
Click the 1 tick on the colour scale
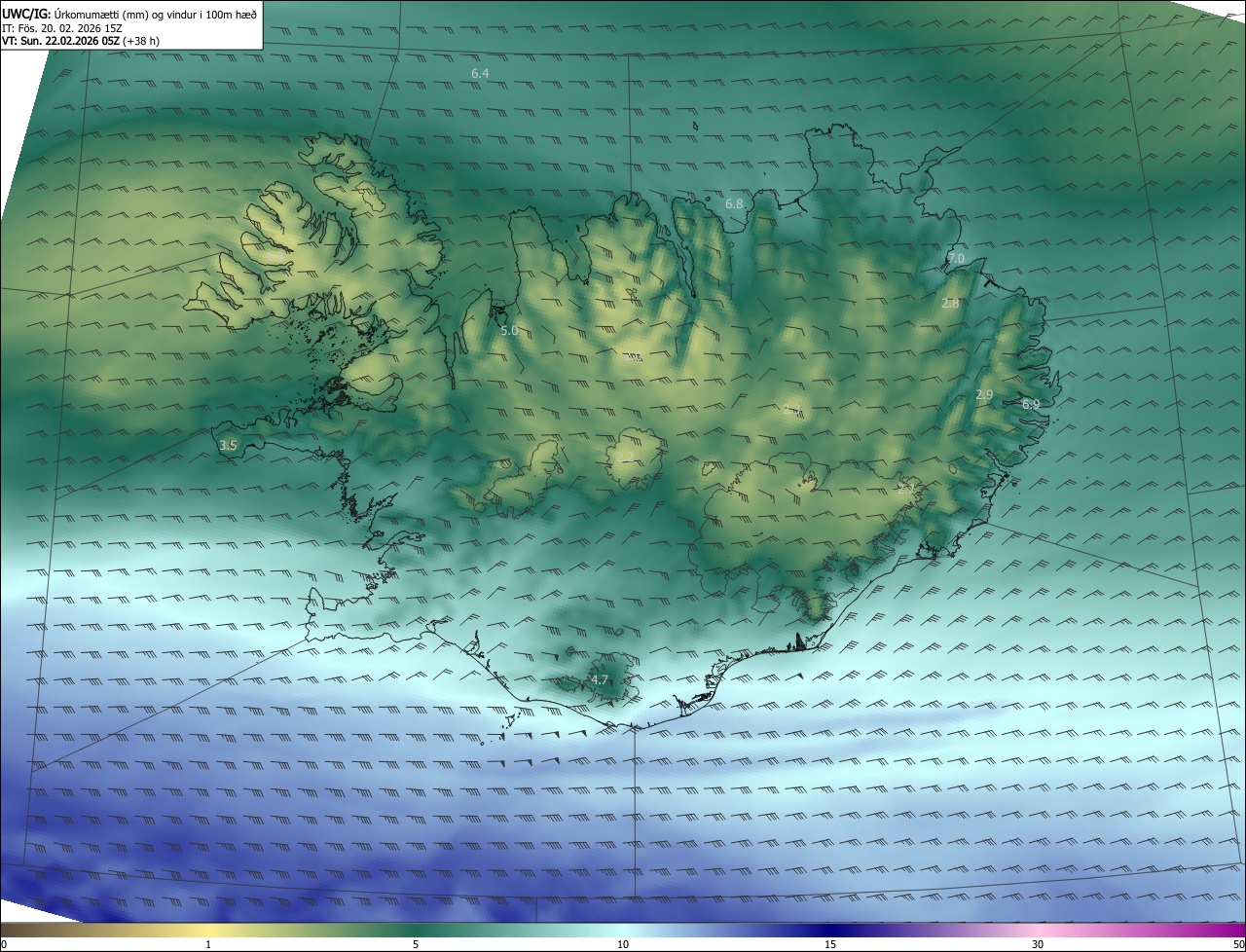coord(208,944)
